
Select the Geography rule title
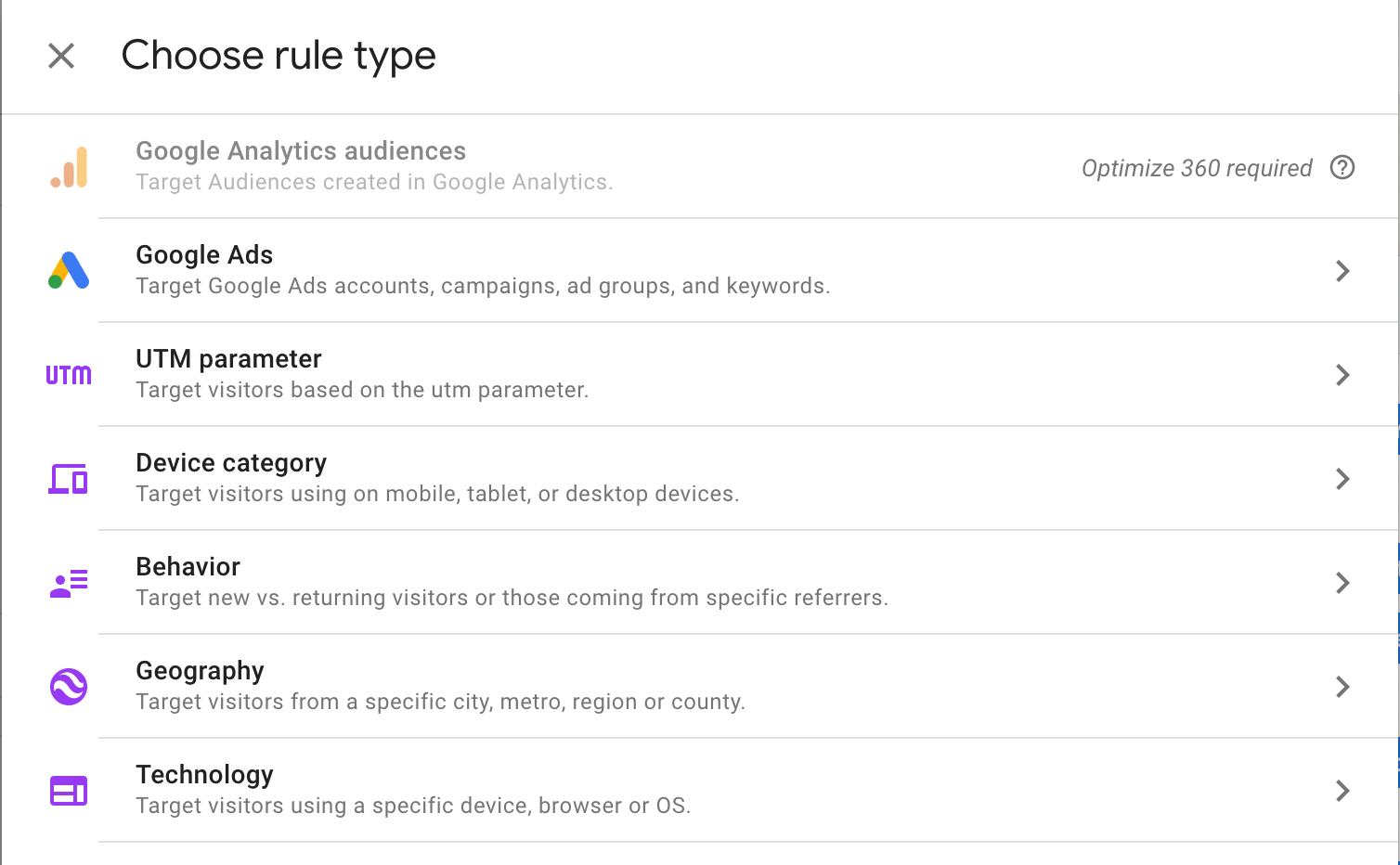tap(200, 671)
